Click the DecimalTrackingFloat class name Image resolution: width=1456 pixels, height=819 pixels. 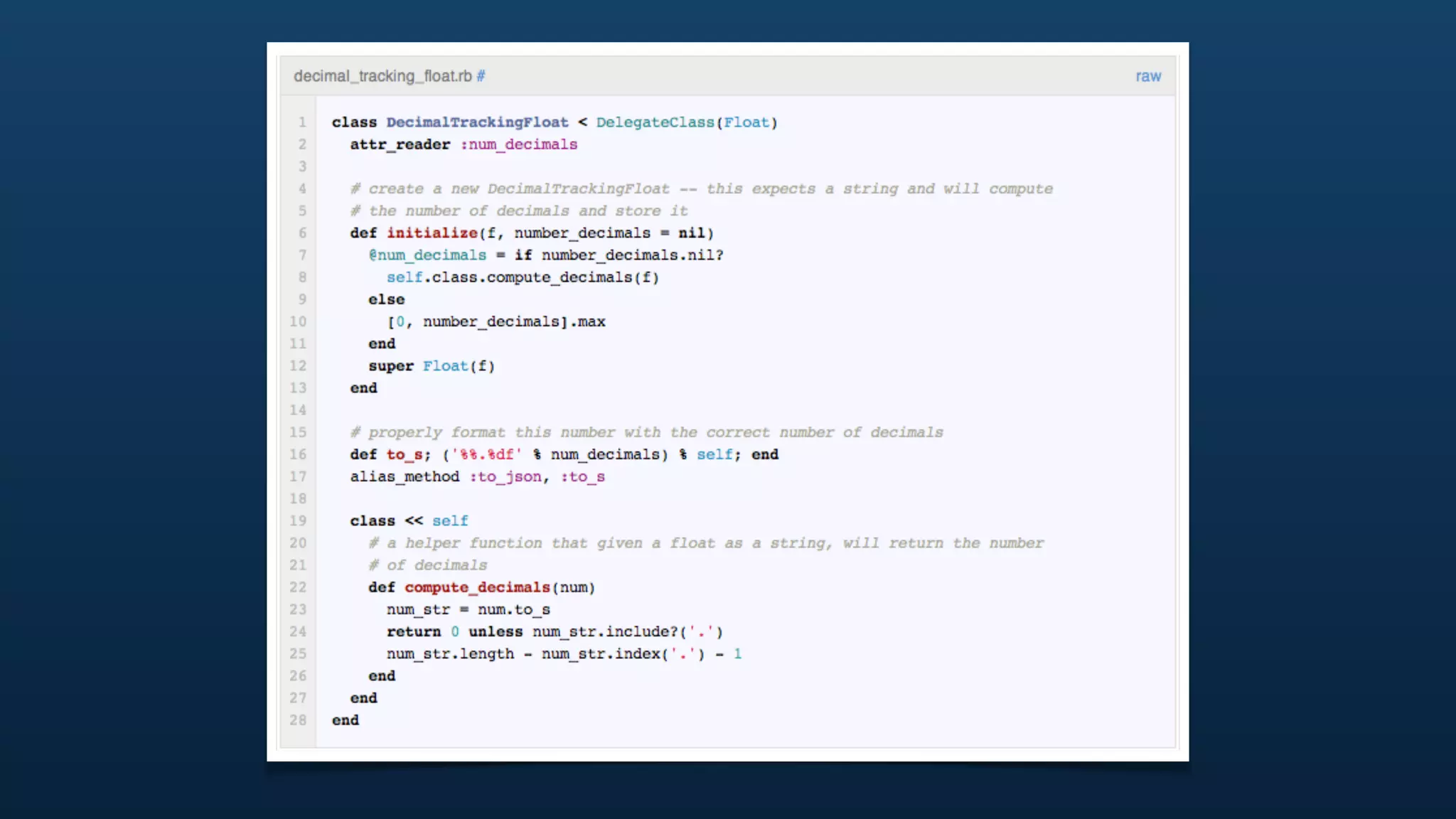point(477,122)
